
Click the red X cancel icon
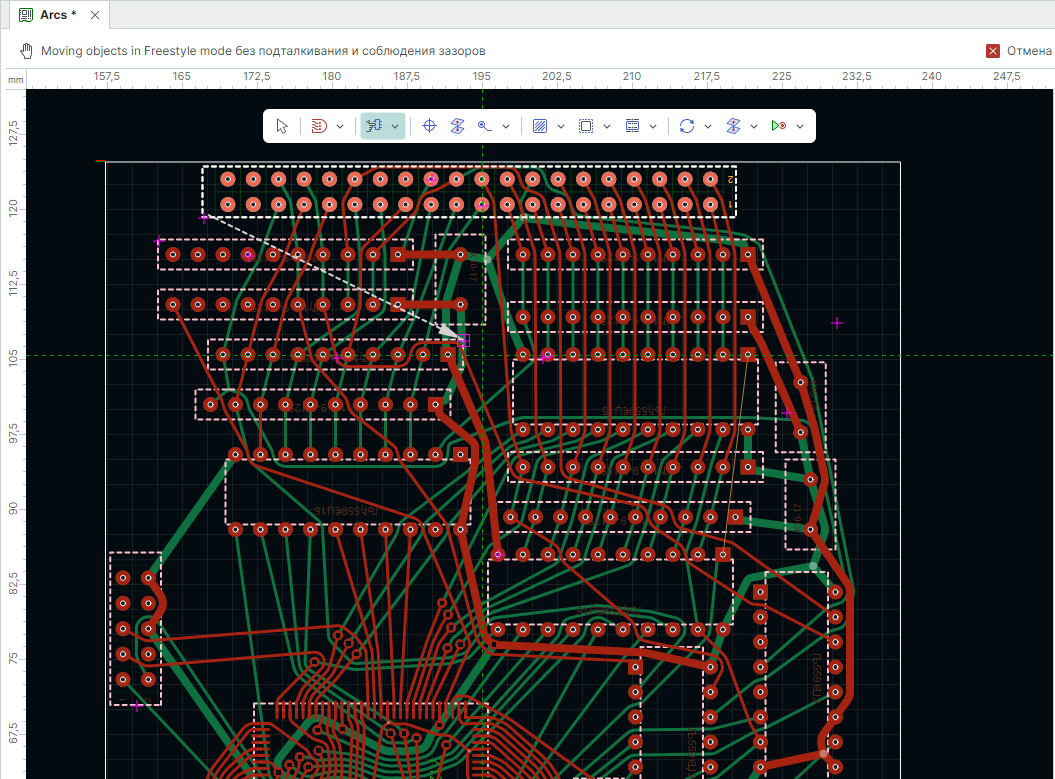coord(993,51)
